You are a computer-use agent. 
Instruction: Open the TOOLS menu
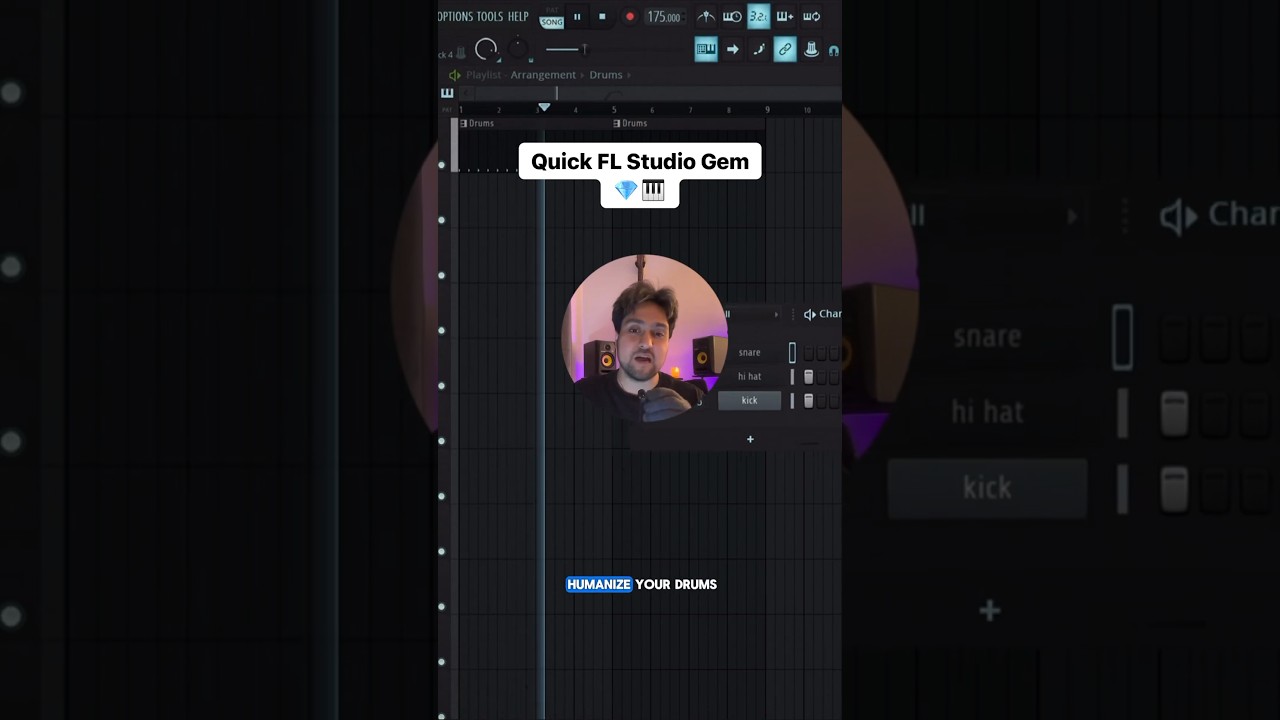coord(490,16)
